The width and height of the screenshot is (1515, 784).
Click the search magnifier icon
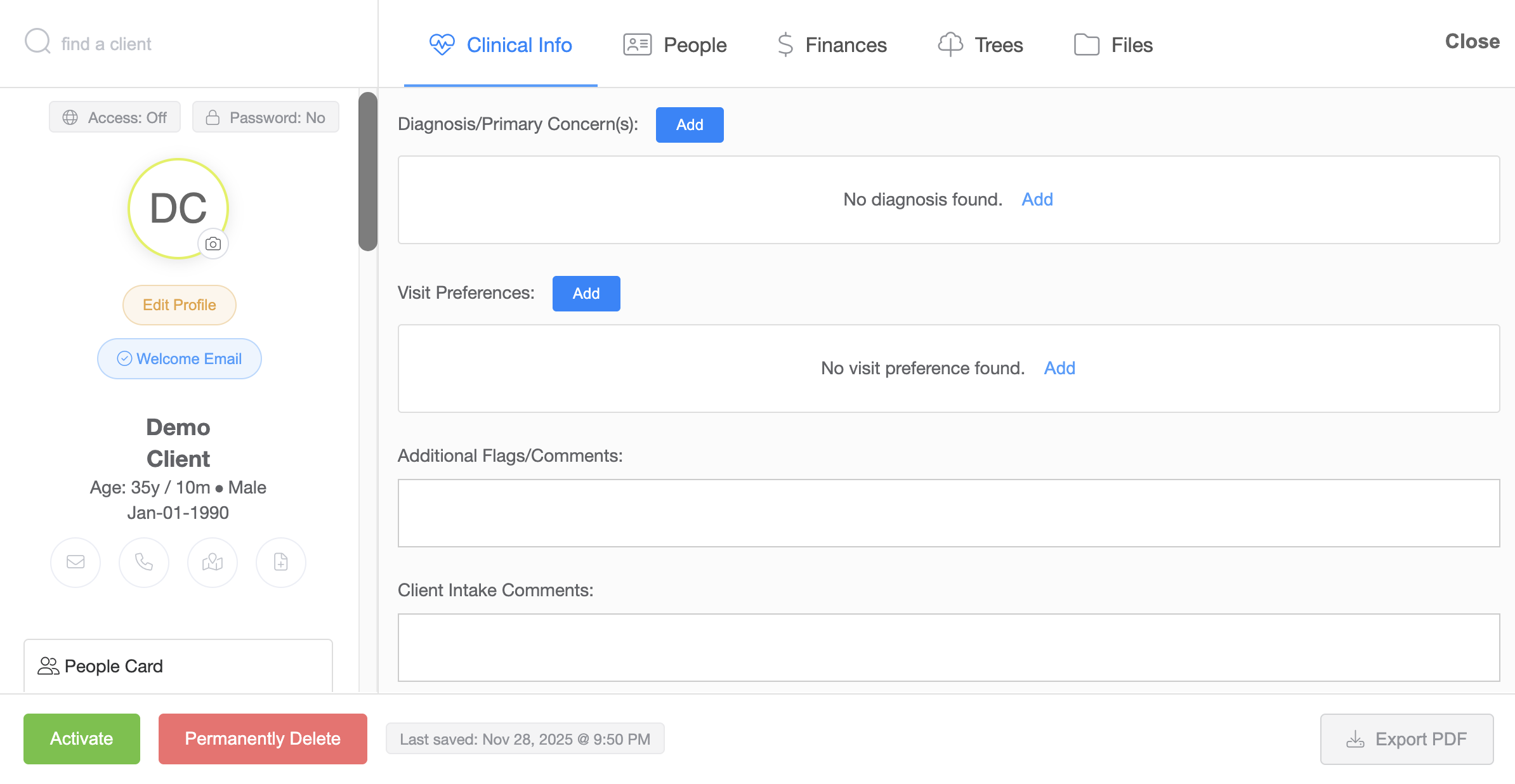pyautogui.click(x=37, y=42)
